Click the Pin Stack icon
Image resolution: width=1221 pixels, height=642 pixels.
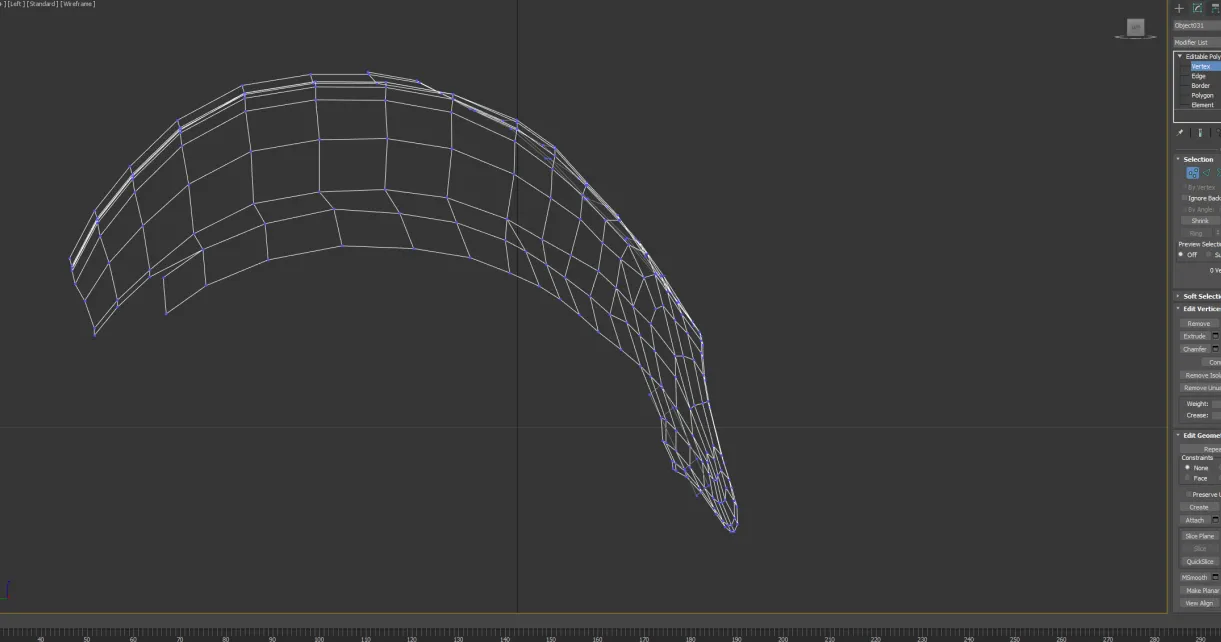(x=1180, y=132)
